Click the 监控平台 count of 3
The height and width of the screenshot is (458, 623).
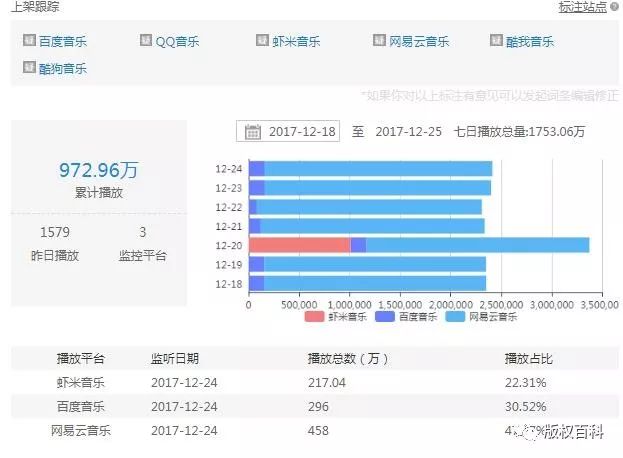coord(143,232)
